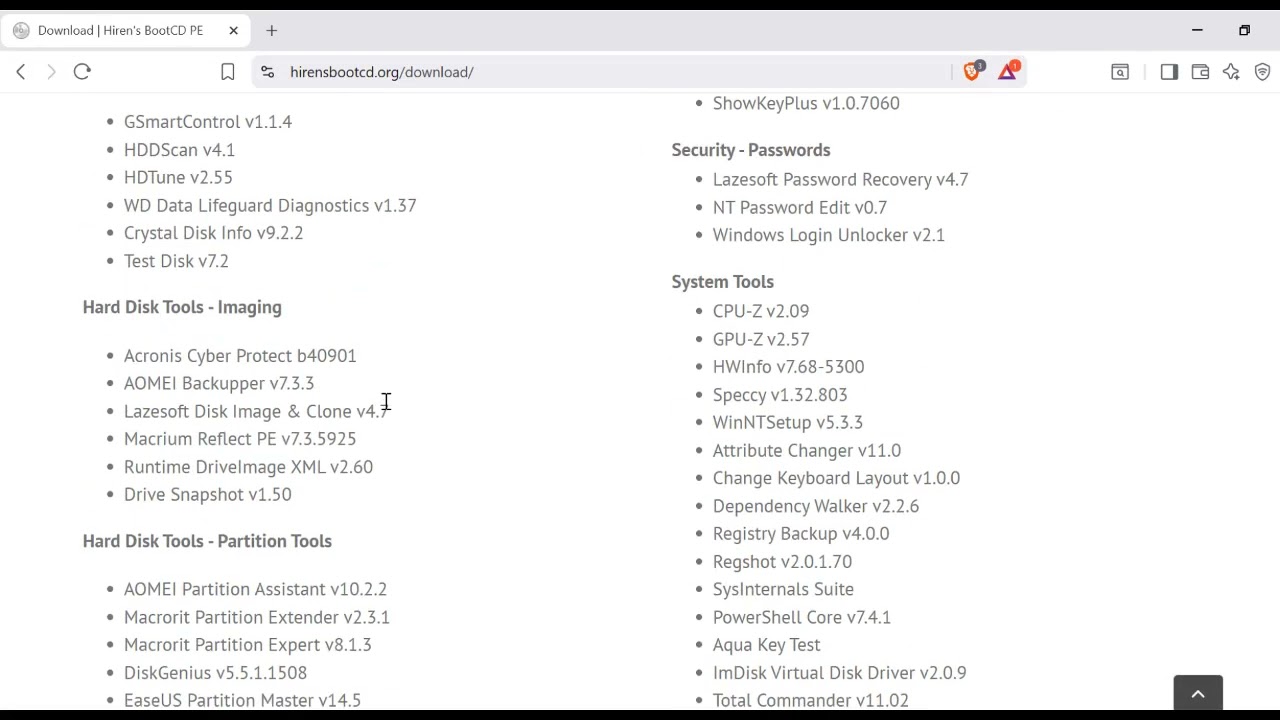Minimize the browser window
Screen dimensions: 1280x720
[x=1197, y=30]
